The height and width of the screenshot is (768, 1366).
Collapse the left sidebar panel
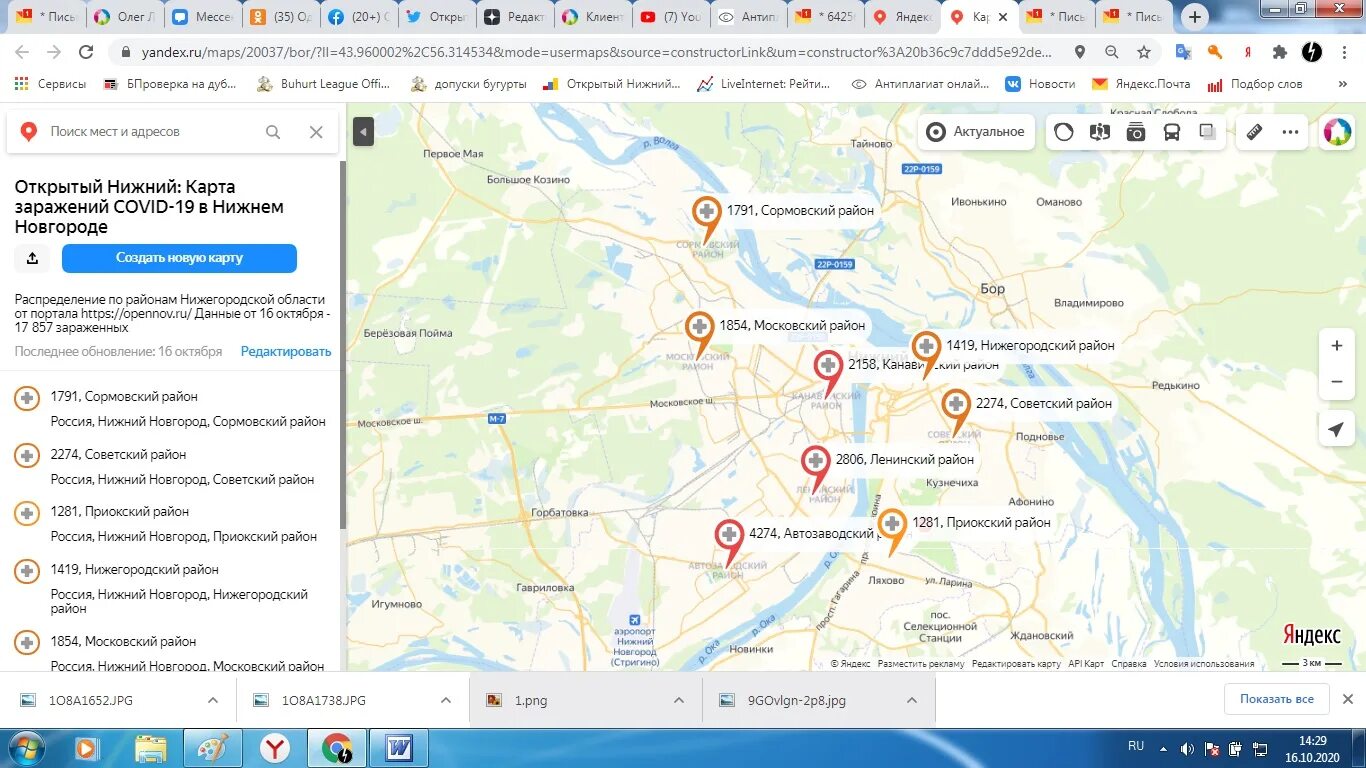(363, 131)
